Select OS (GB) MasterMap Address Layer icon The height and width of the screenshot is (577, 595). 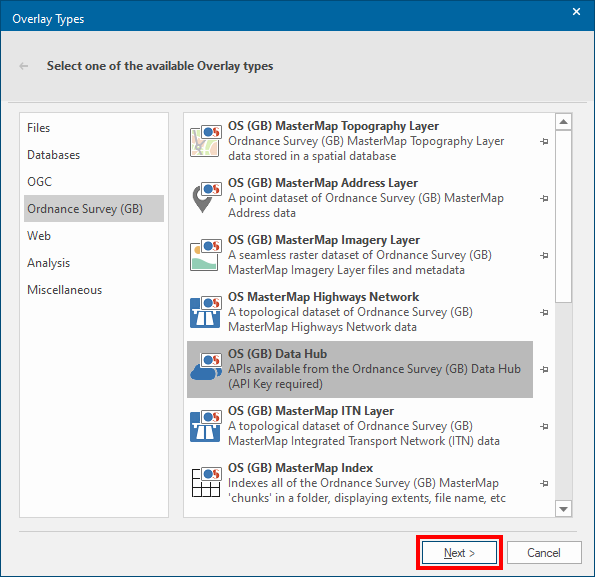point(206,198)
